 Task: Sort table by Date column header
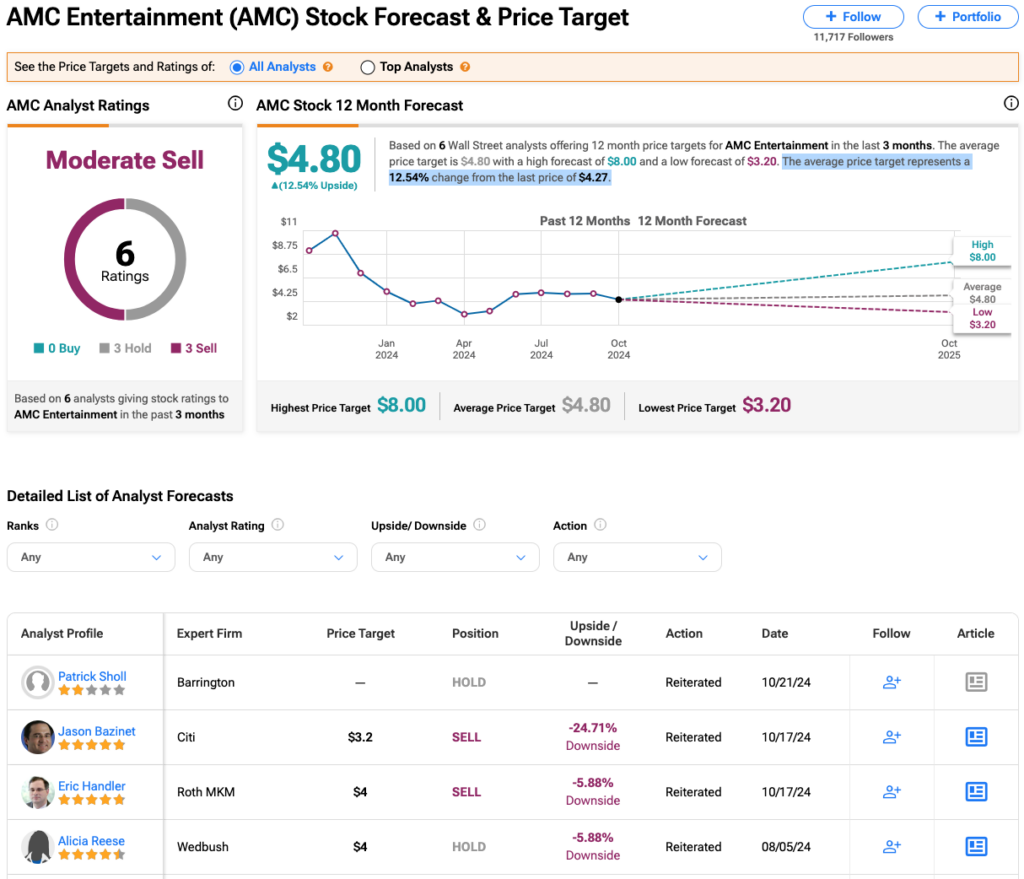(x=775, y=633)
